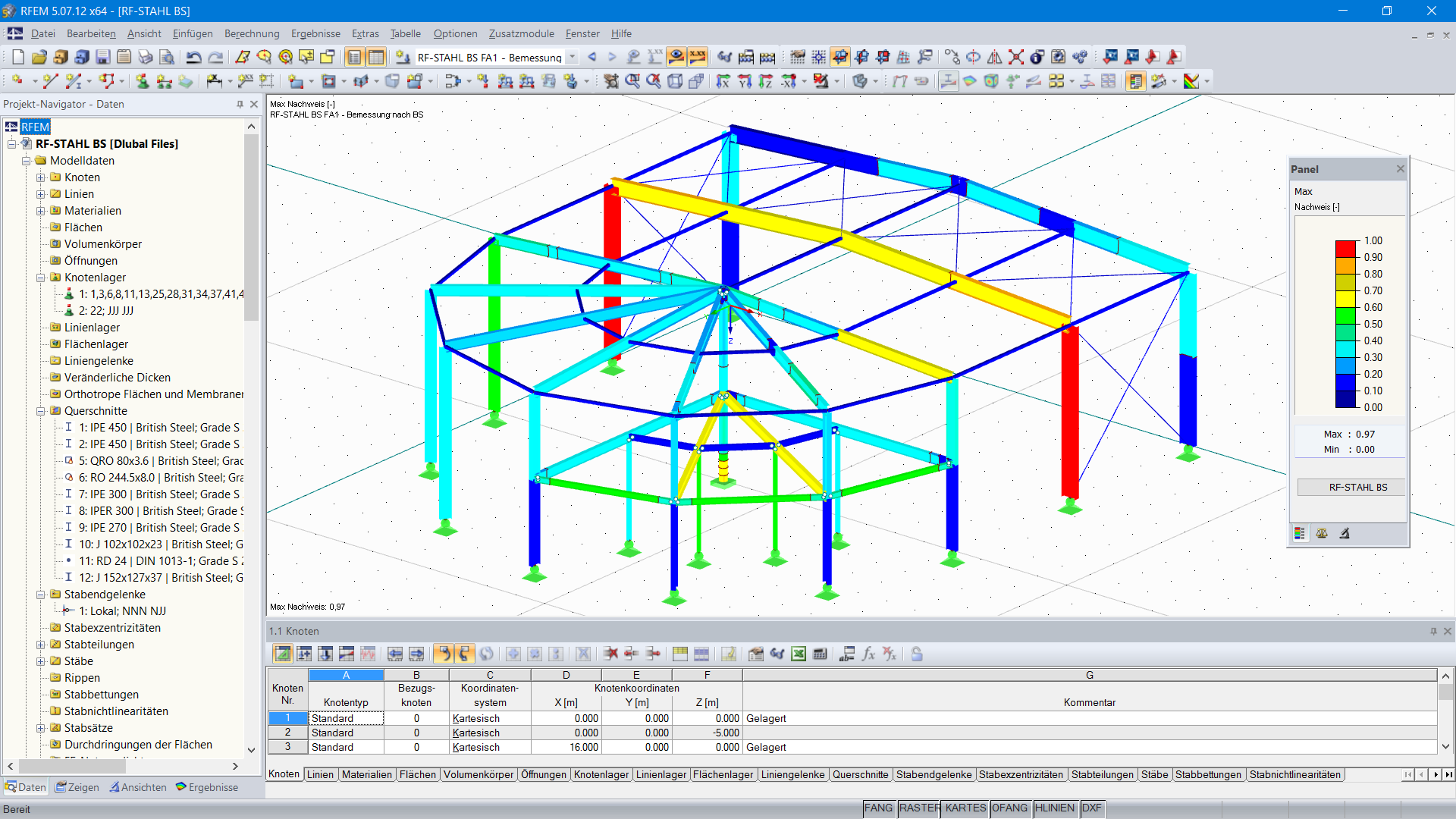Toggle show result values x.xx button
The image size is (1456, 819).
pyautogui.click(x=698, y=57)
